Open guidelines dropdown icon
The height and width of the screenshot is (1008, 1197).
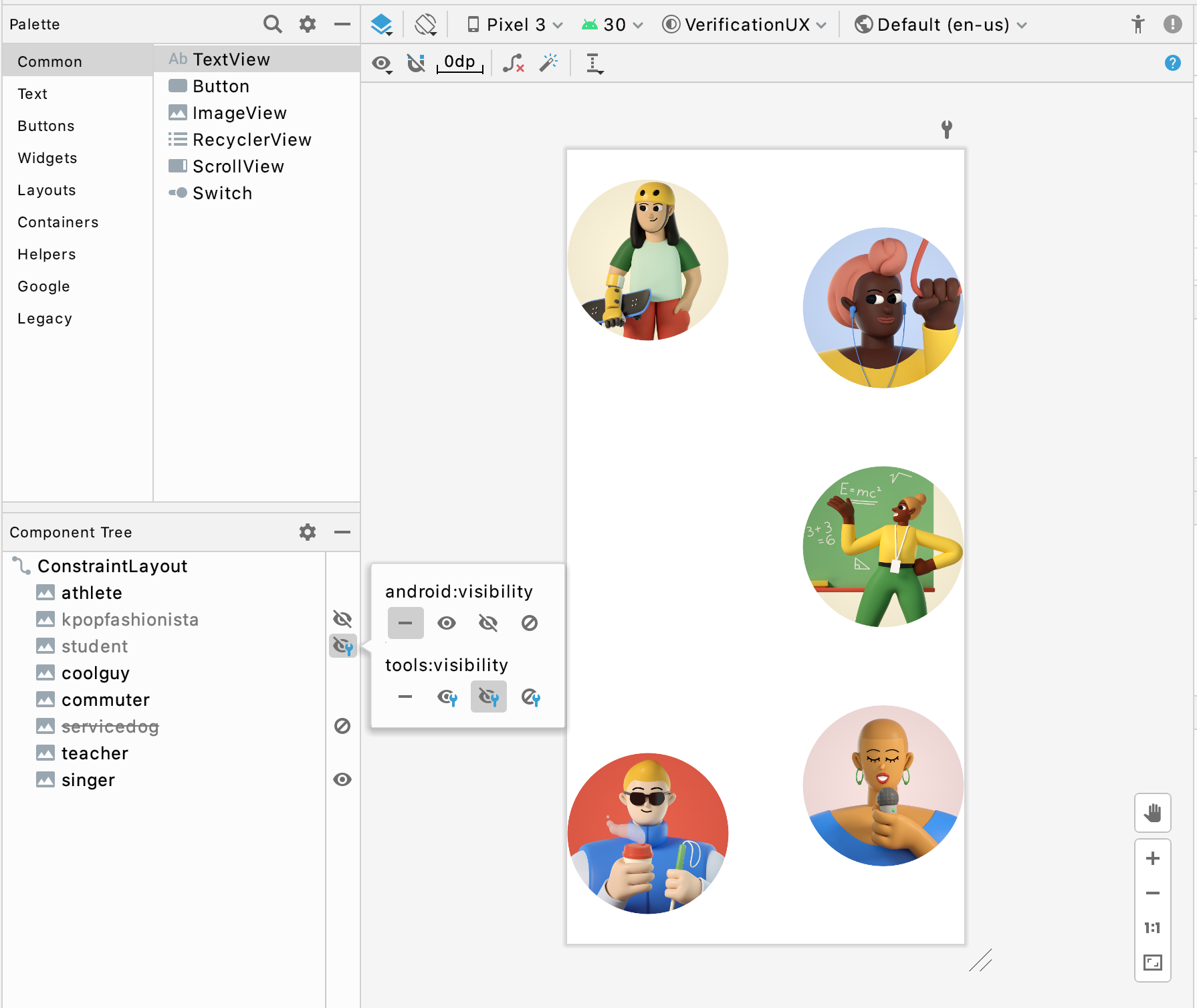[x=594, y=64]
